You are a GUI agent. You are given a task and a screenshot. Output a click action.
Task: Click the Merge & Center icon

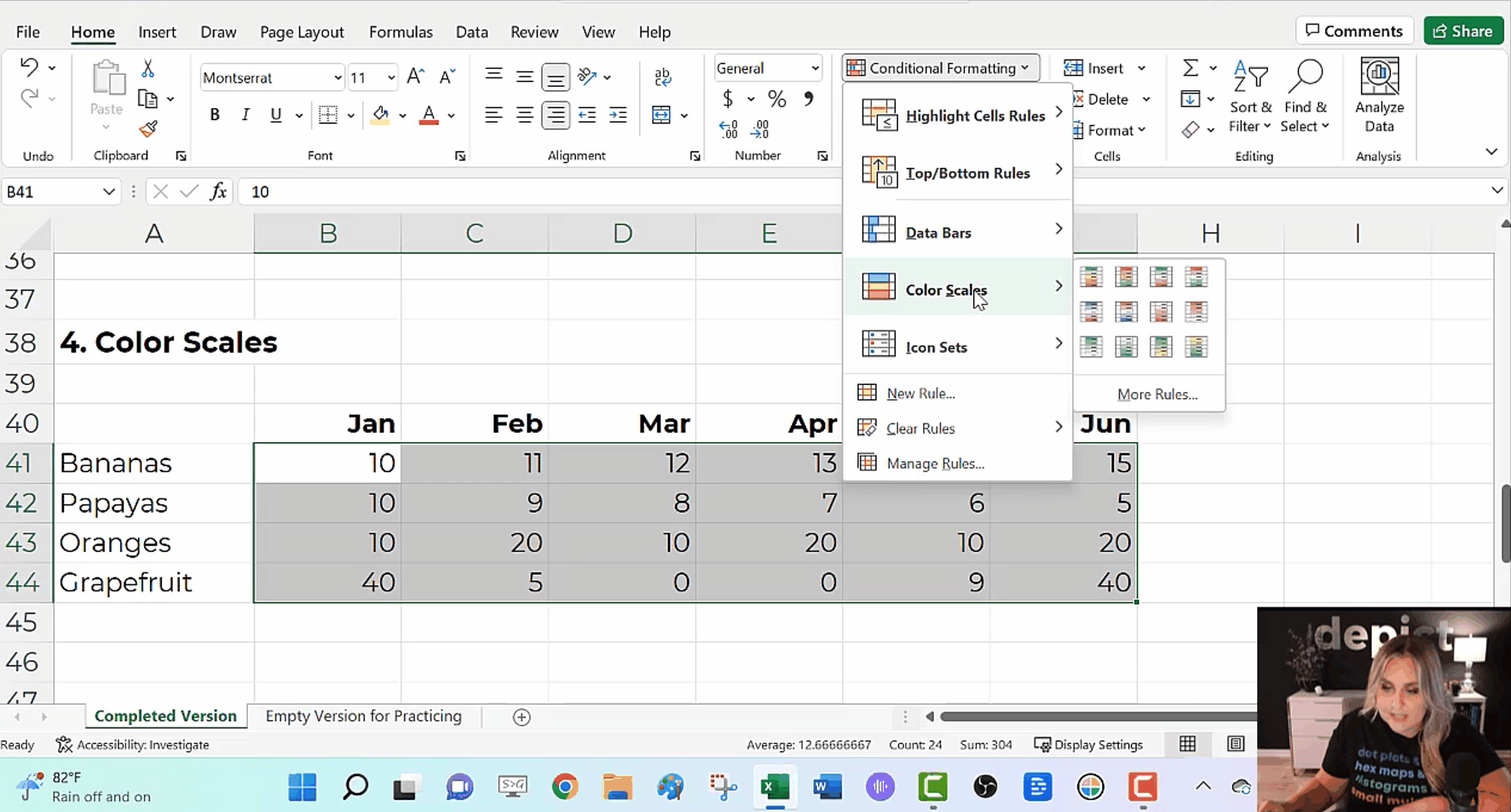(661, 115)
